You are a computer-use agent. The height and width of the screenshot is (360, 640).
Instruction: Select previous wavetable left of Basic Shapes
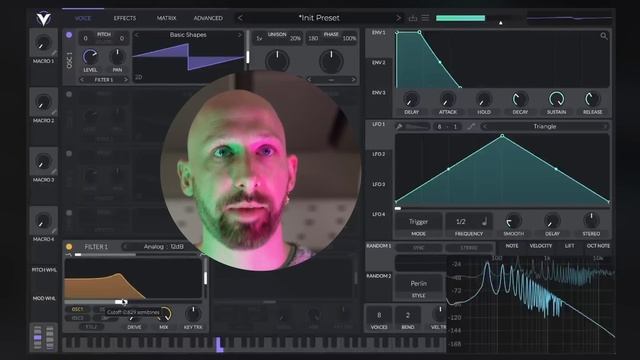pyautogui.click(x=137, y=35)
